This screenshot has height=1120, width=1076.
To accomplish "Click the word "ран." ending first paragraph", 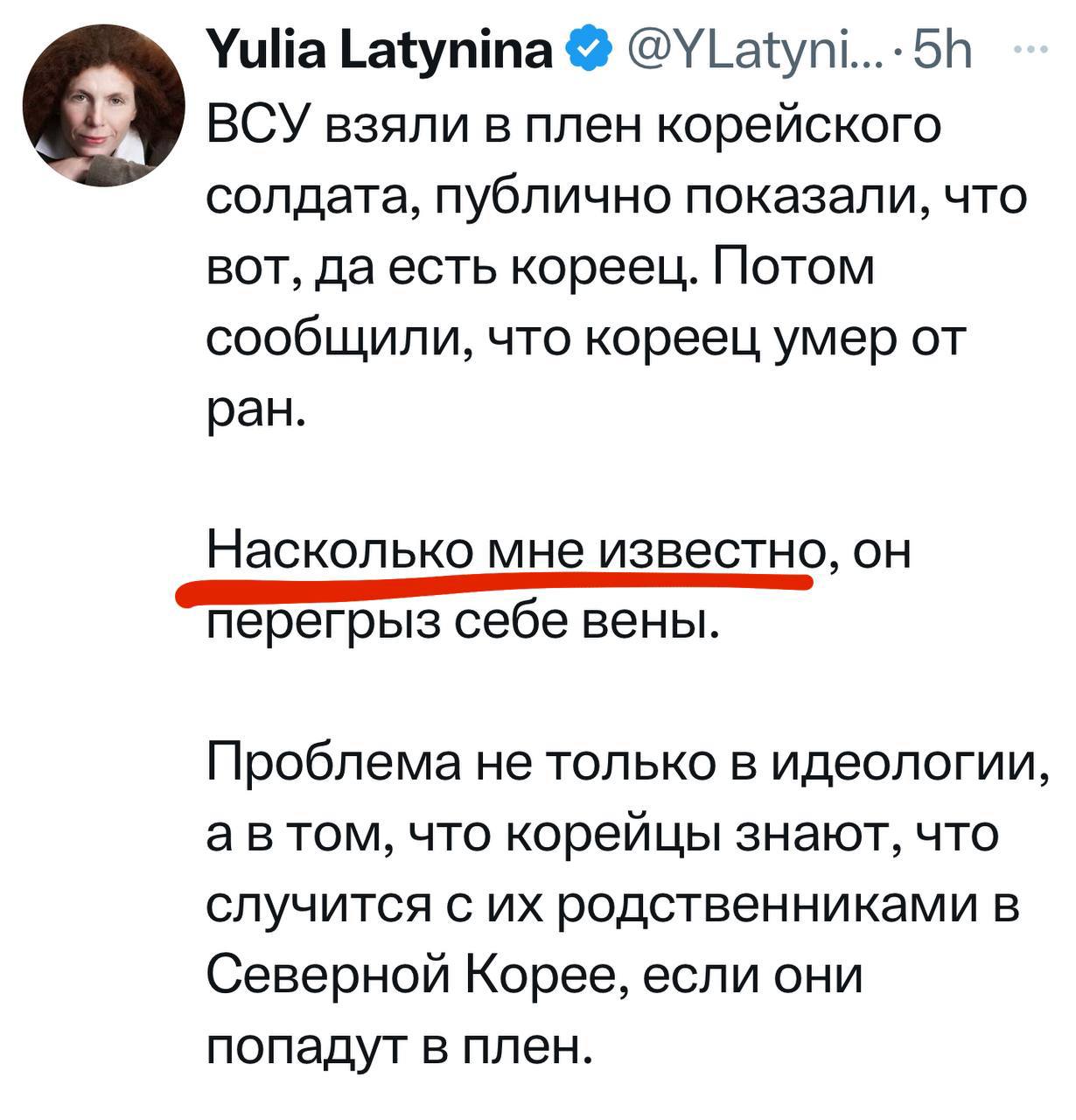I will [254, 409].
